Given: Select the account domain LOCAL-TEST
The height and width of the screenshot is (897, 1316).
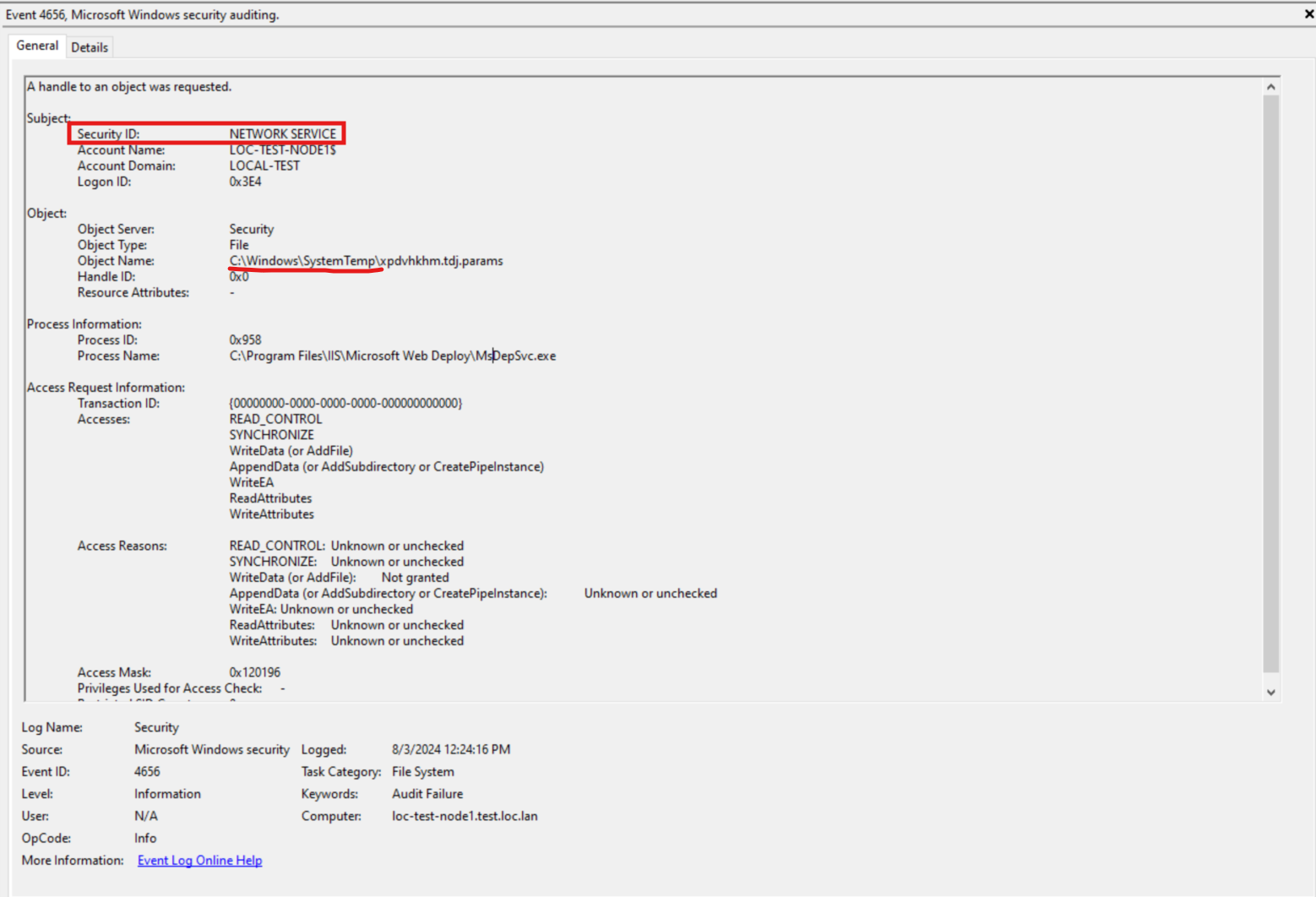Looking at the screenshot, I should coord(264,166).
